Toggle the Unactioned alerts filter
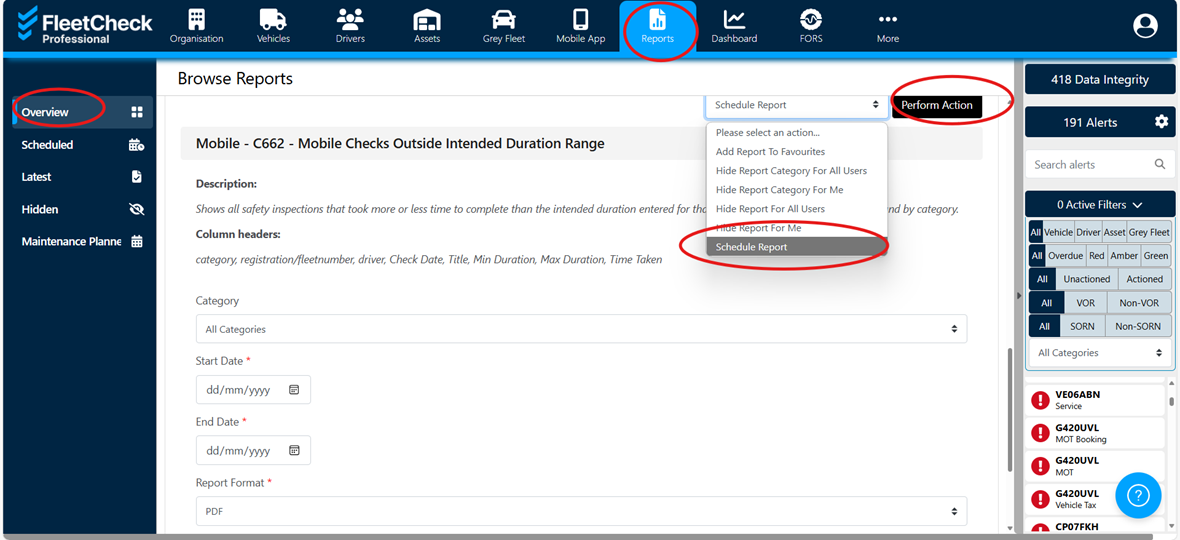 coord(1087,279)
